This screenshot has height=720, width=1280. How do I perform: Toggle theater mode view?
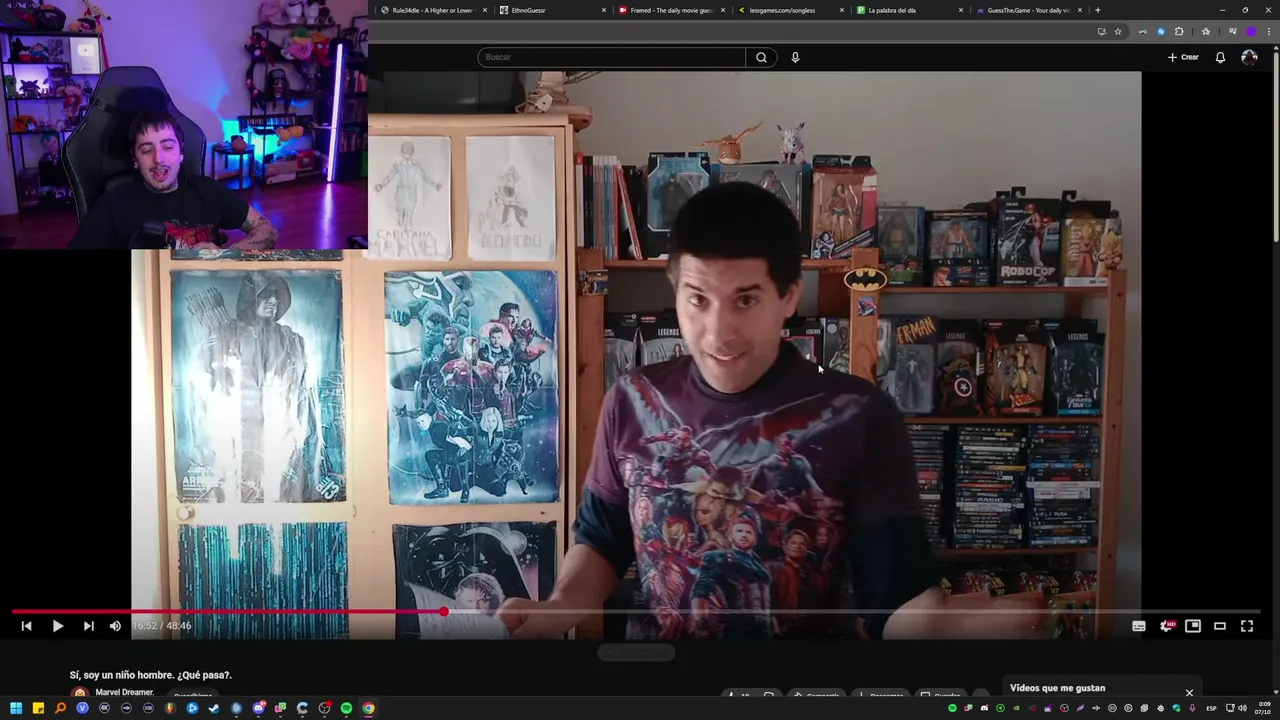click(1220, 626)
